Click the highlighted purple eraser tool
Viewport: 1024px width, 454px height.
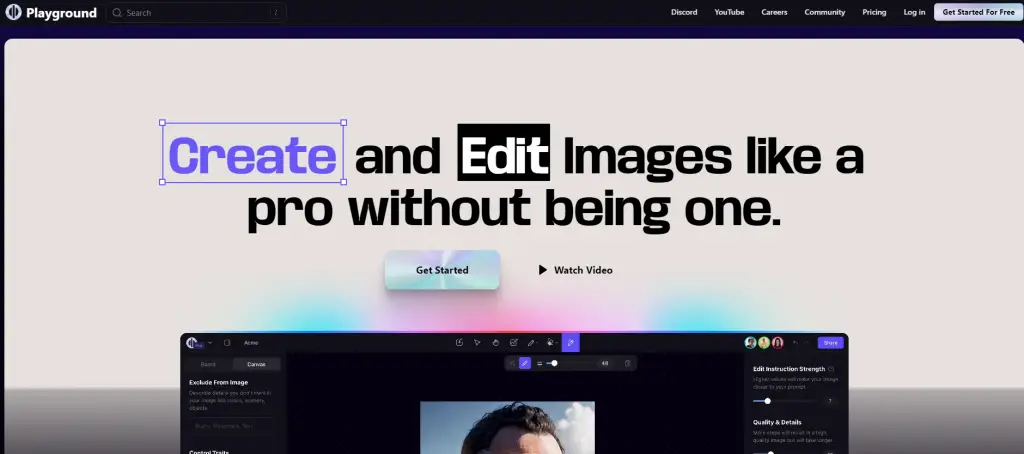click(570, 343)
